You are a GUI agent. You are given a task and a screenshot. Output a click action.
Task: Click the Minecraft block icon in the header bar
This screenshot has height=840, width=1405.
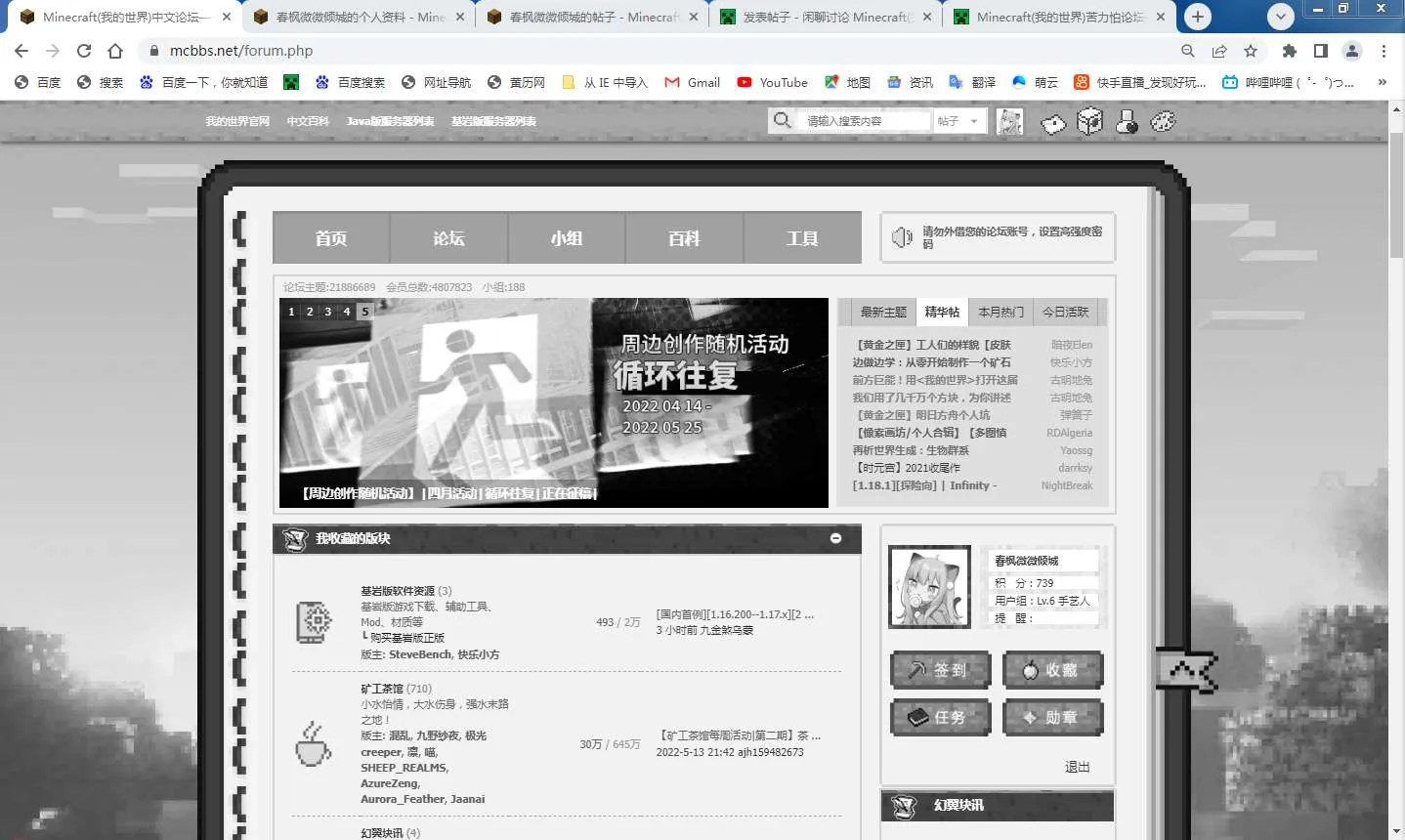[1089, 121]
